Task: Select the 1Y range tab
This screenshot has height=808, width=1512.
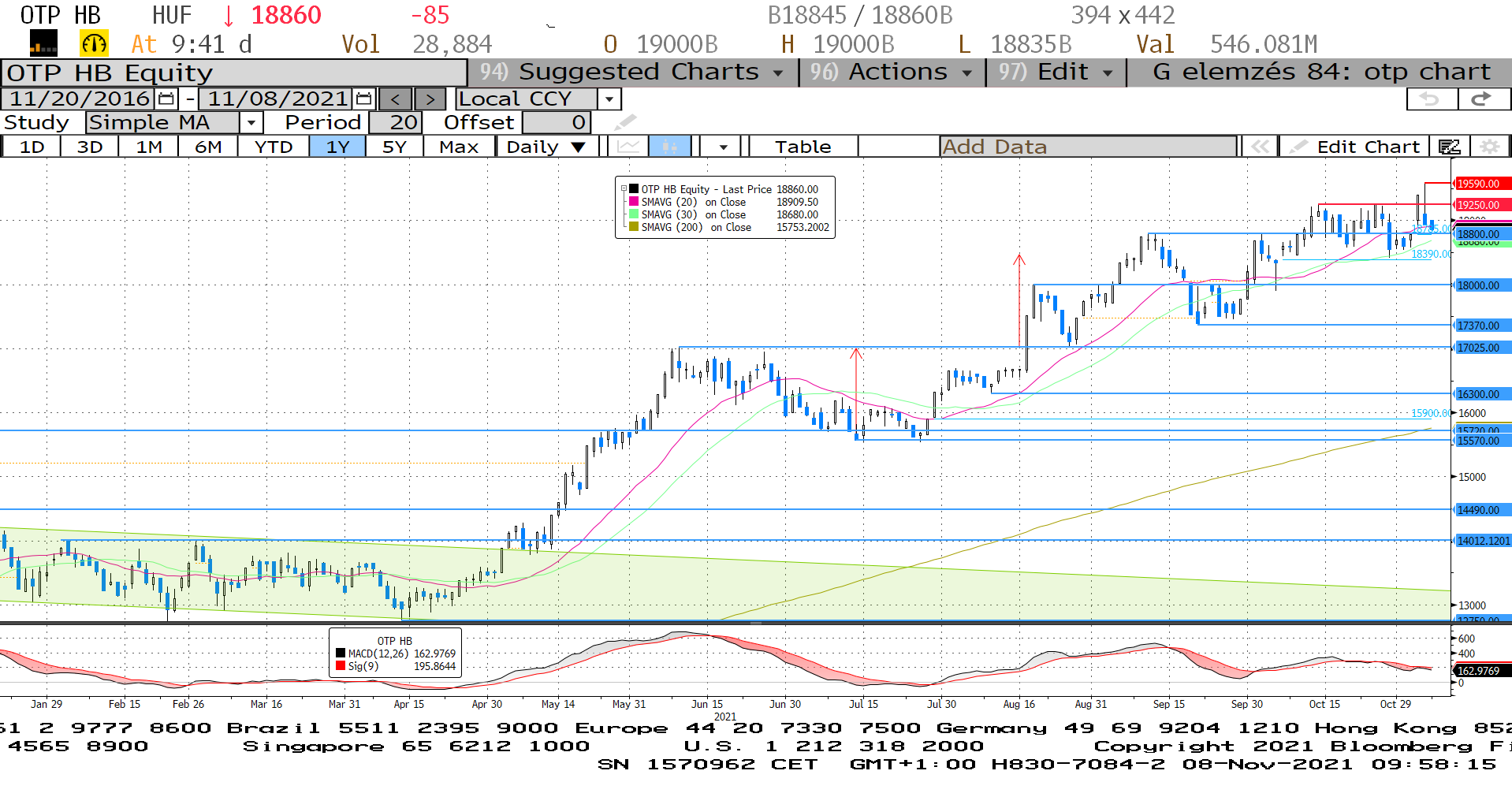Action: click(x=337, y=147)
